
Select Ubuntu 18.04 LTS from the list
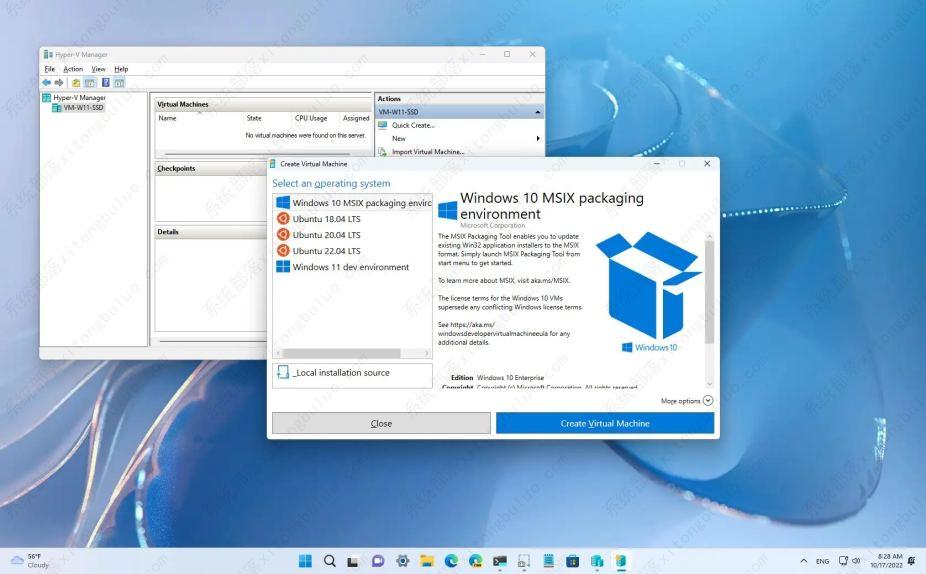click(x=326, y=219)
